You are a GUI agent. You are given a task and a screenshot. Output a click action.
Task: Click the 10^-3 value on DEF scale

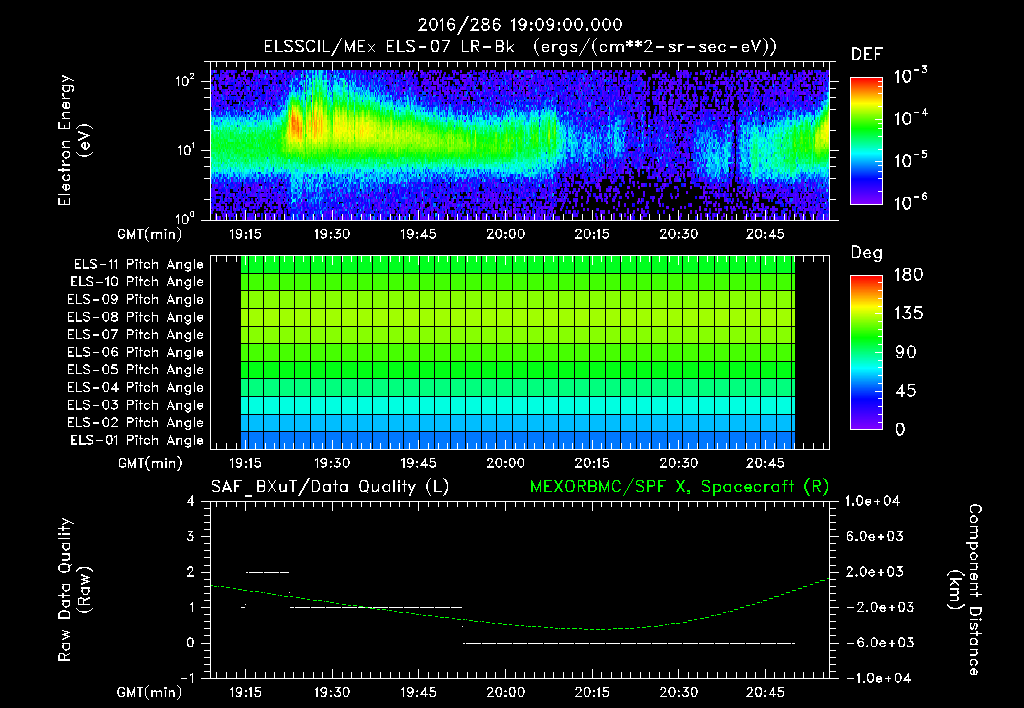pyautogui.click(x=910, y=76)
